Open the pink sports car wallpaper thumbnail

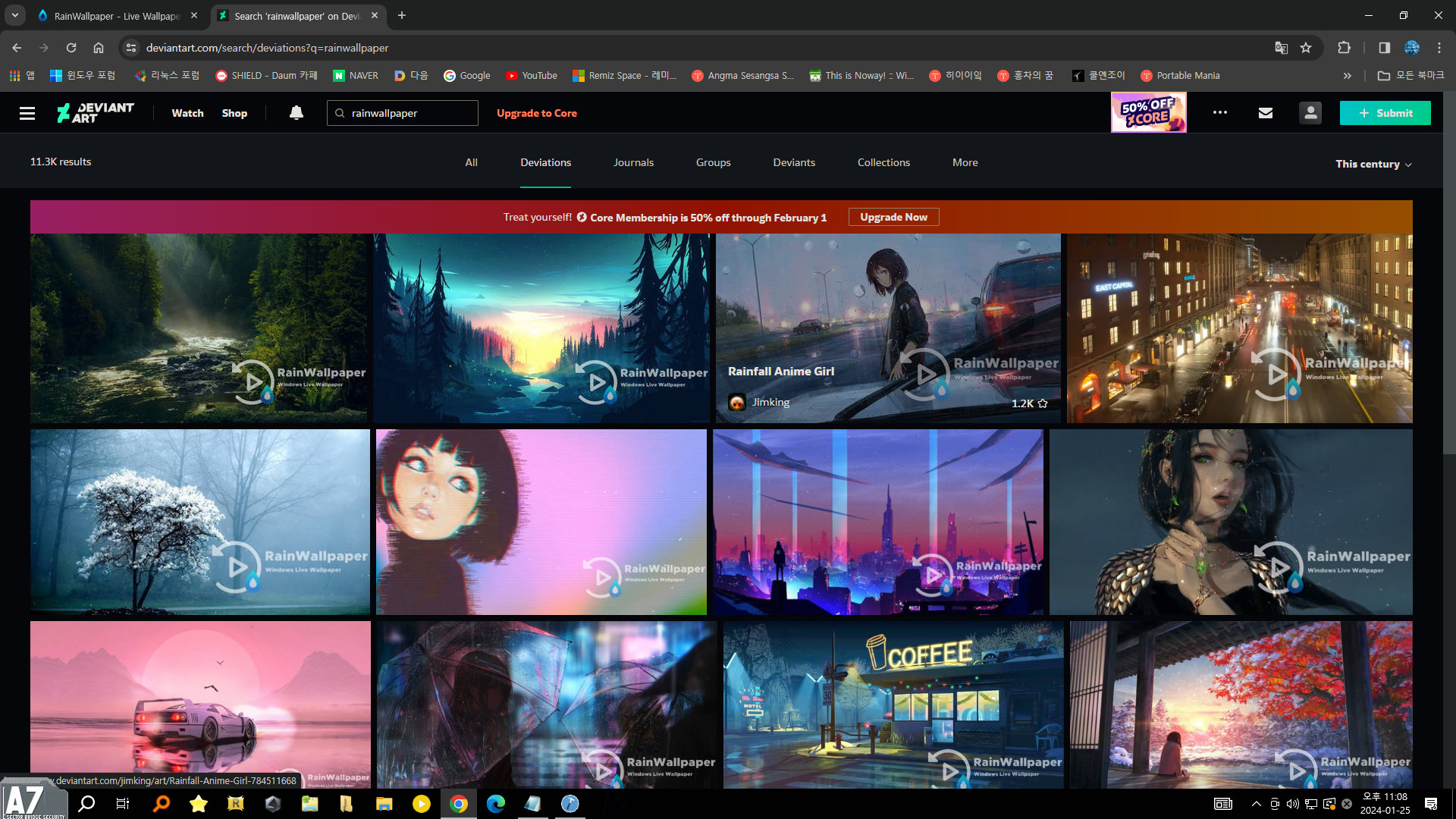(200, 705)
